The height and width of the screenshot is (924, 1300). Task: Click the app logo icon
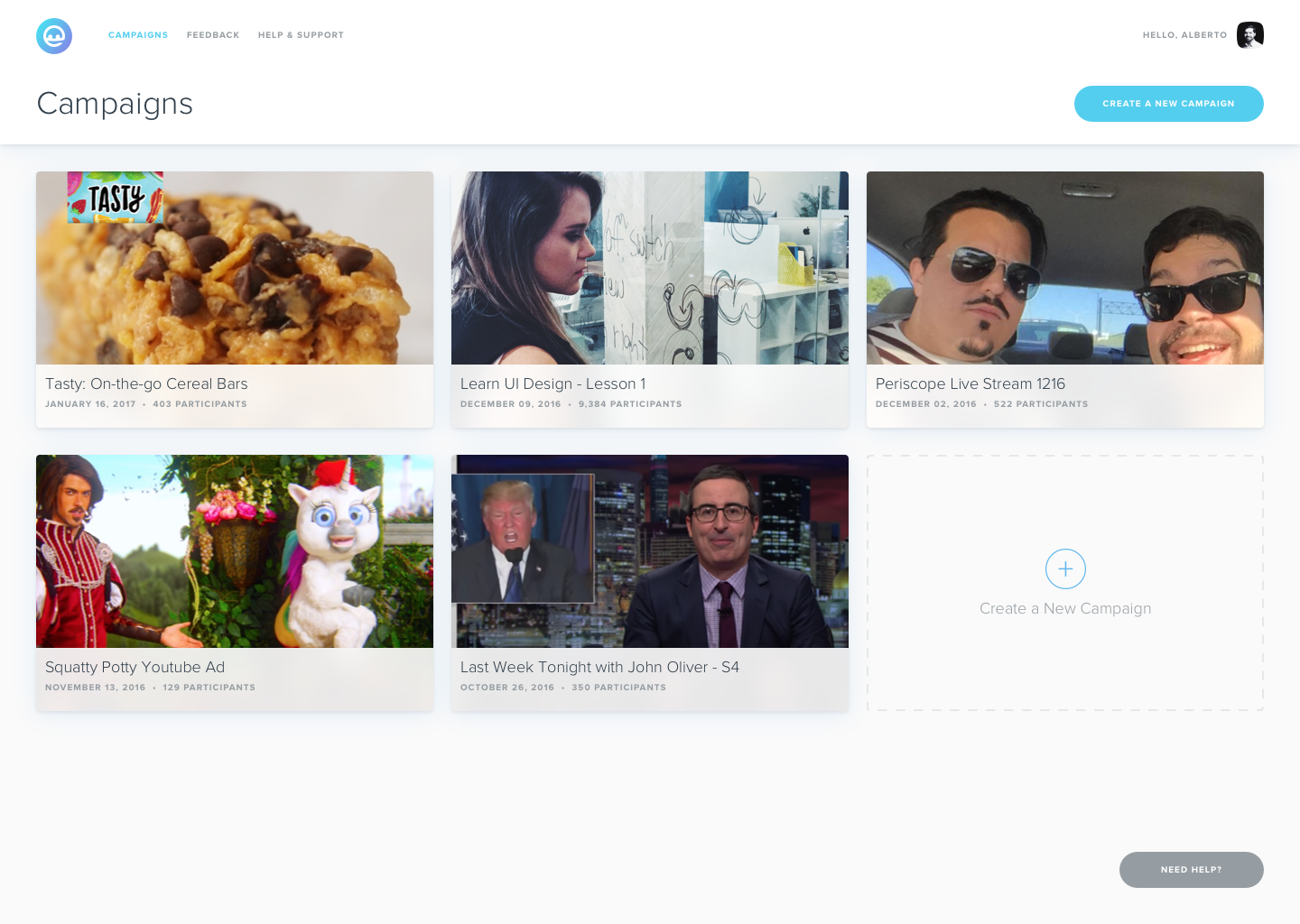coord(54,36)
